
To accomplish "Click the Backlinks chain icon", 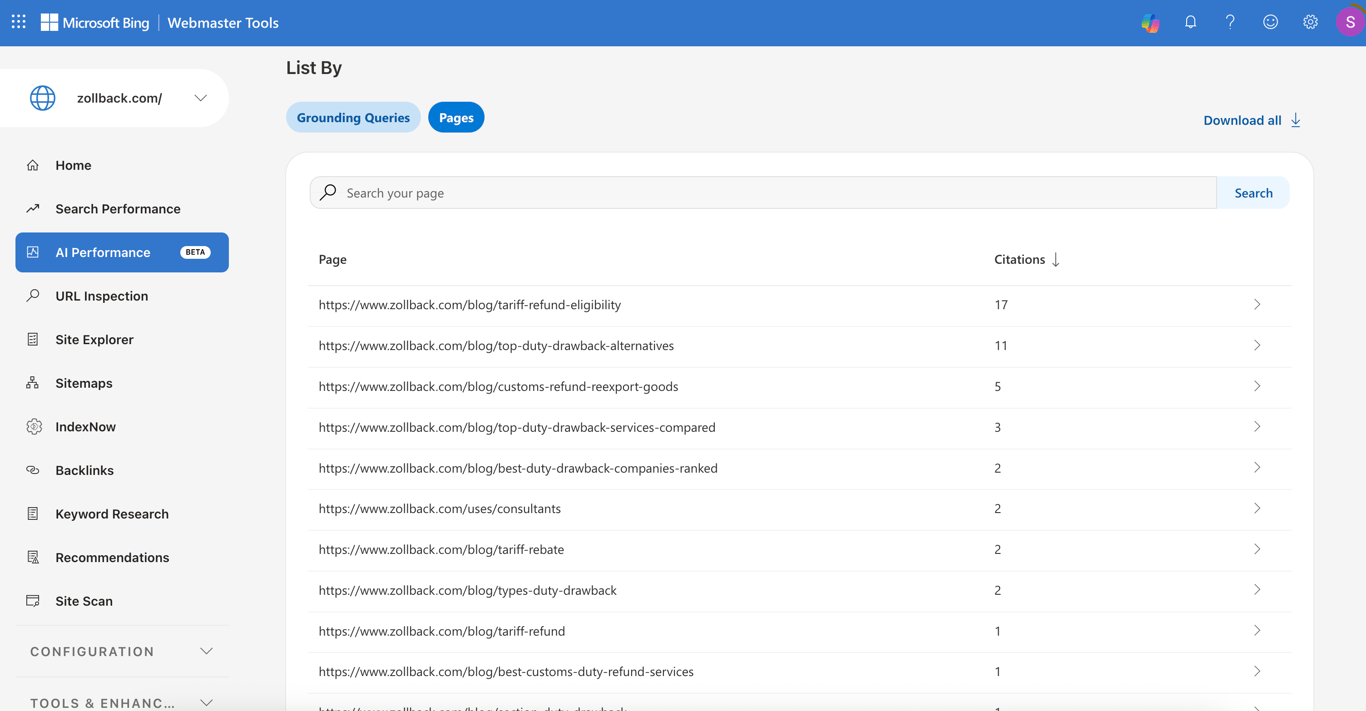I will [33, 470].
